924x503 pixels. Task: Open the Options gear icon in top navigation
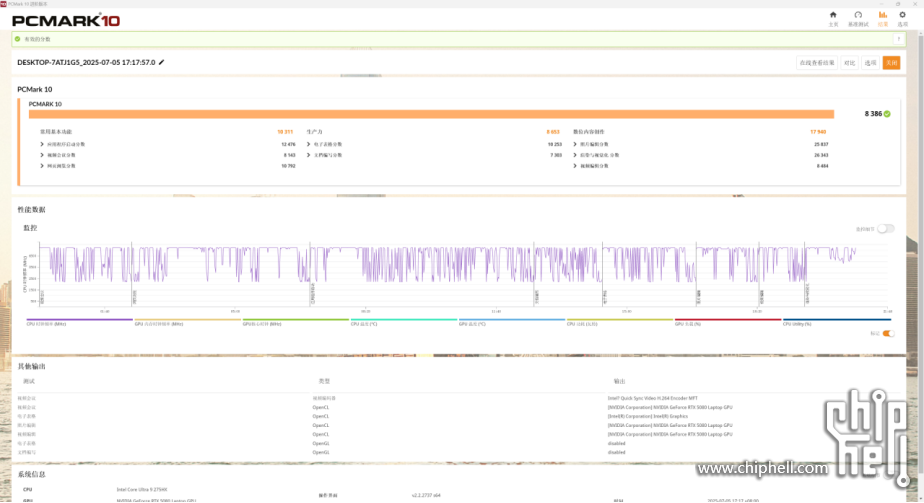click(x=902, y=15)
